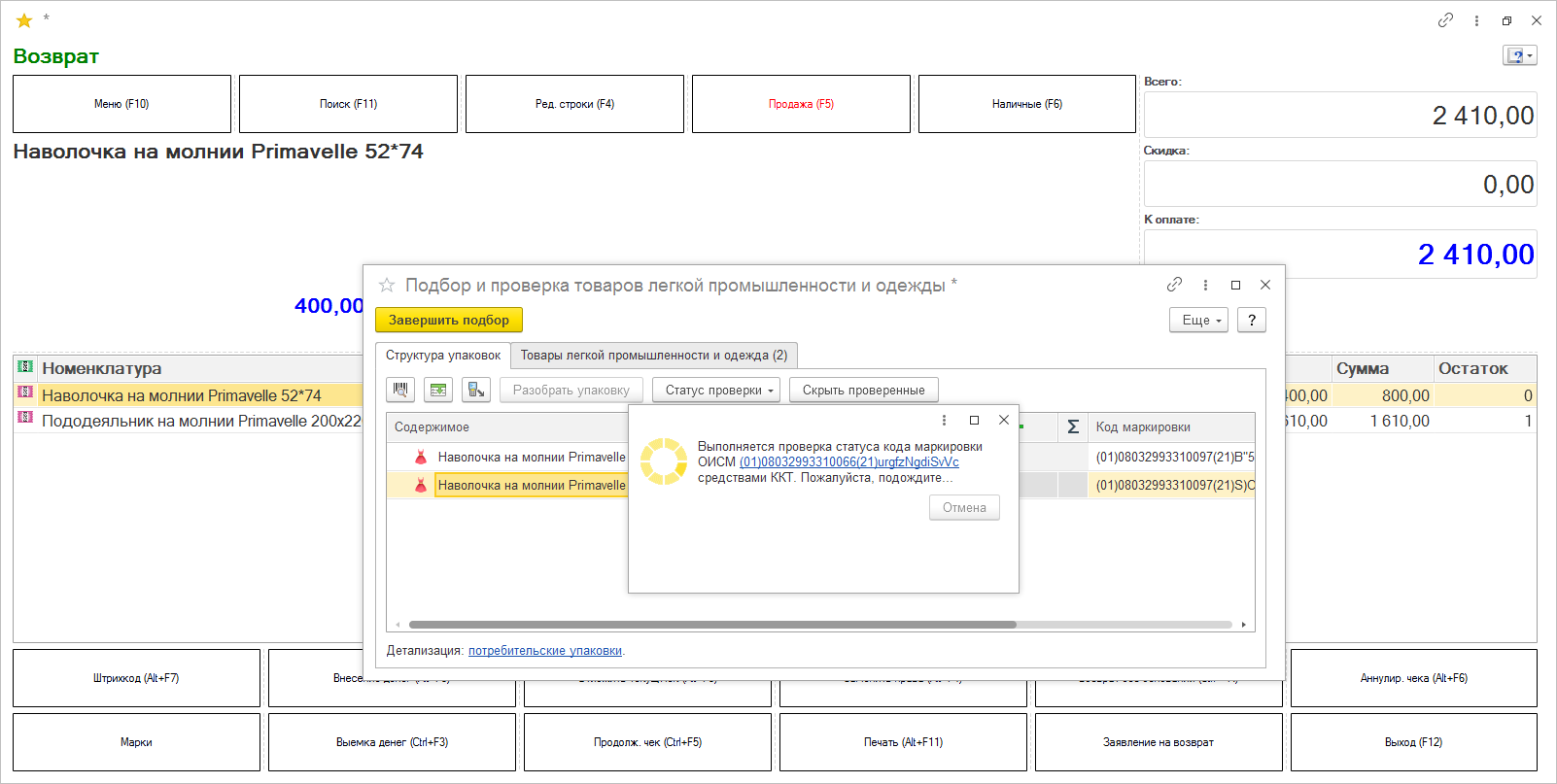Click the icon in the Номенклатура header
Image resolution: width=1557 pixels, height=784 pixels.
tap(25, 367)
